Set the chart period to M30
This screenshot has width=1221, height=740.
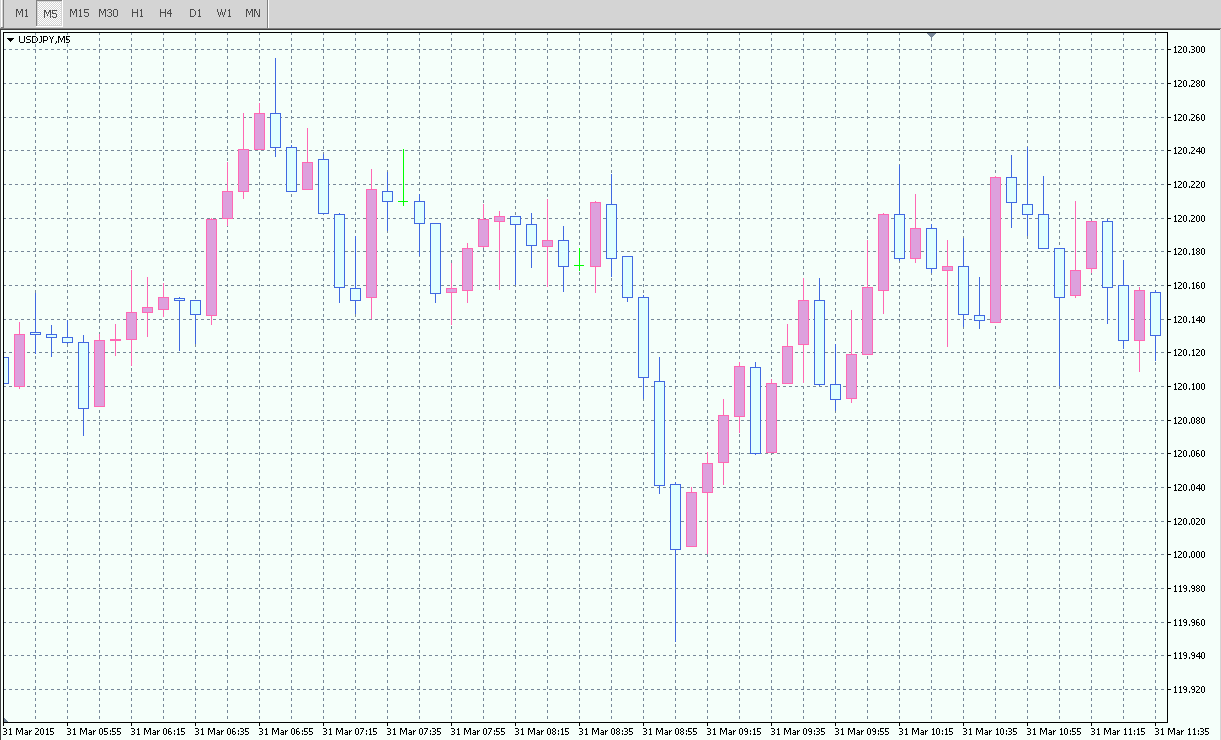[108, 13]
